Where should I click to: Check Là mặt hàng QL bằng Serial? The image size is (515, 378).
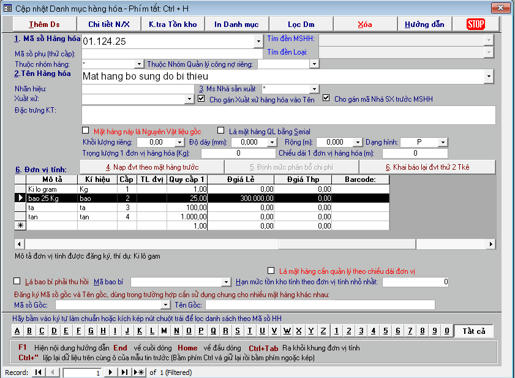(x=220, y=130)
